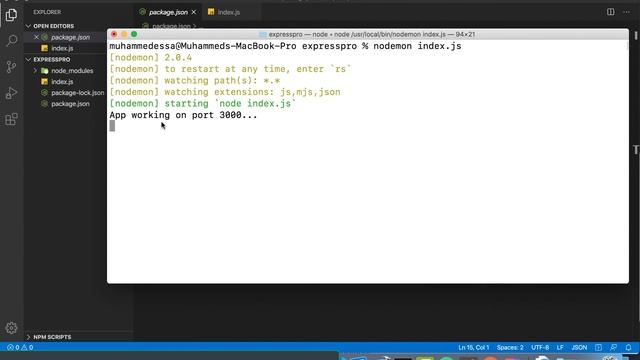The width and height of the screenshot is (640, 360).
Task: Click the Terminal window title bar
Action: [368, 34]
